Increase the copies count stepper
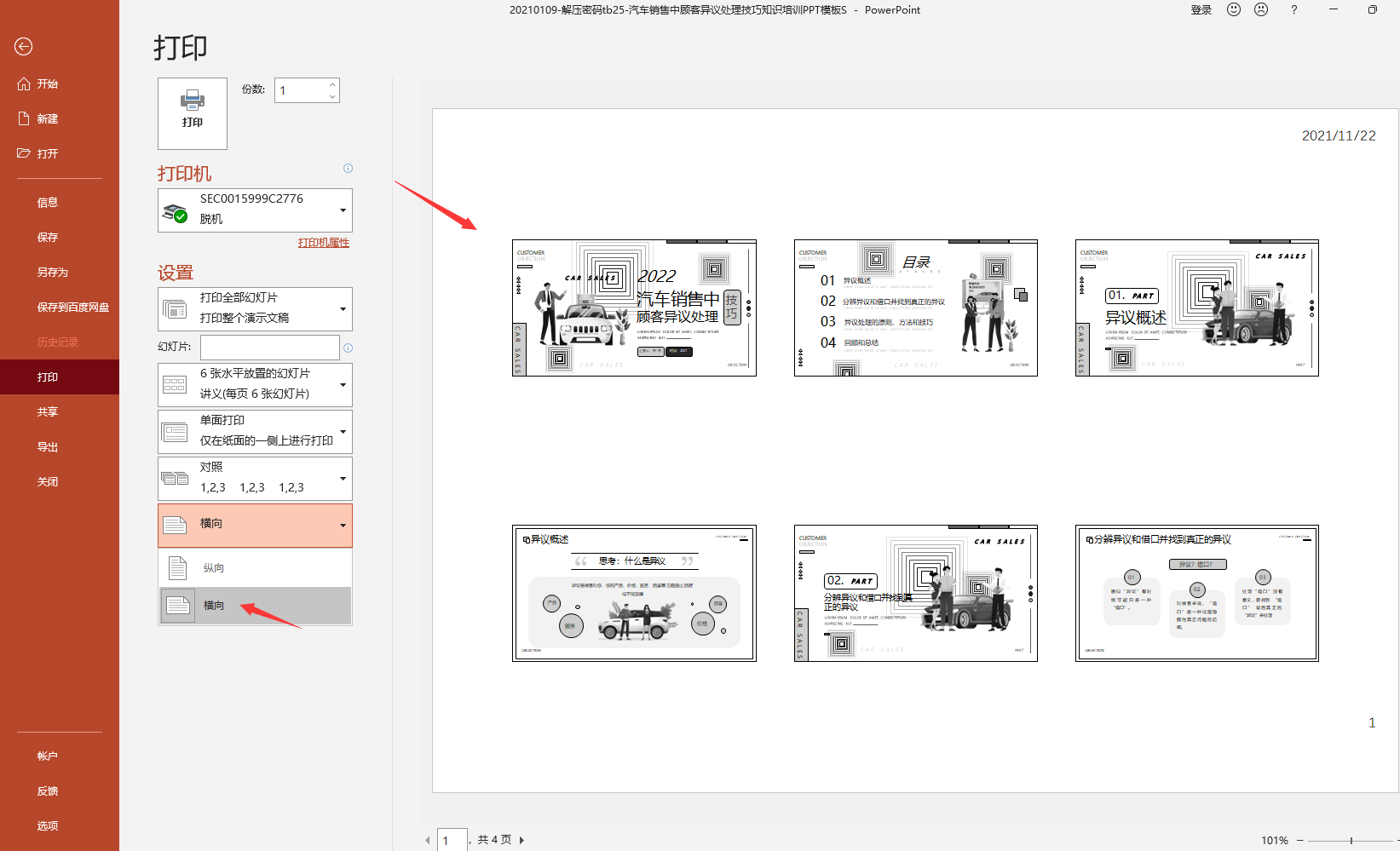Image resolution: width=1400 pixels, height=851 pixels. (332, 84)
